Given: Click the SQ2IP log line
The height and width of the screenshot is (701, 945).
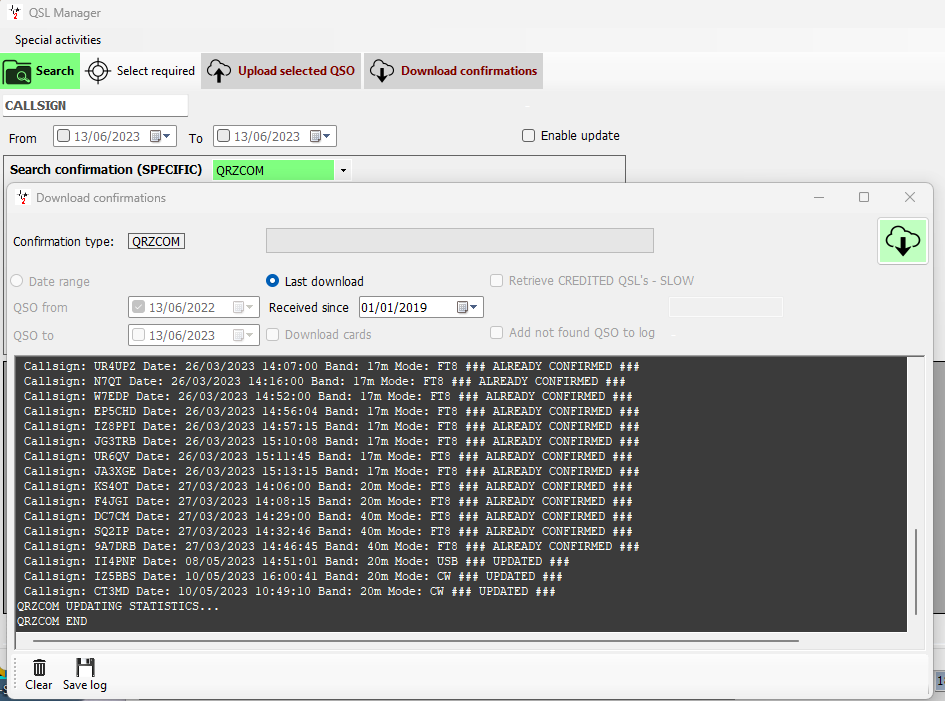Looking at the screenshot, I should pos(328,531).
